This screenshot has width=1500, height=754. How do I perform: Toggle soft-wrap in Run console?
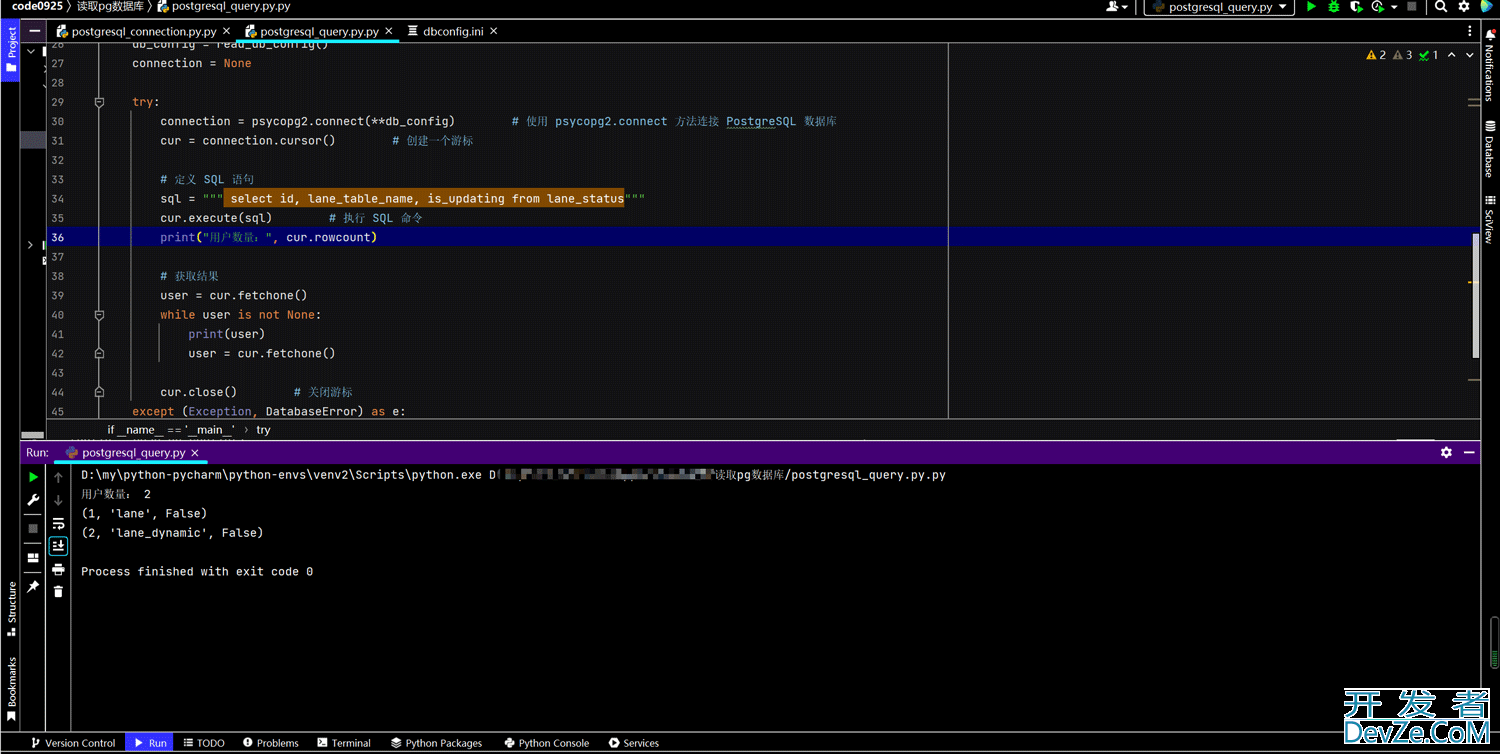(59, 523)
